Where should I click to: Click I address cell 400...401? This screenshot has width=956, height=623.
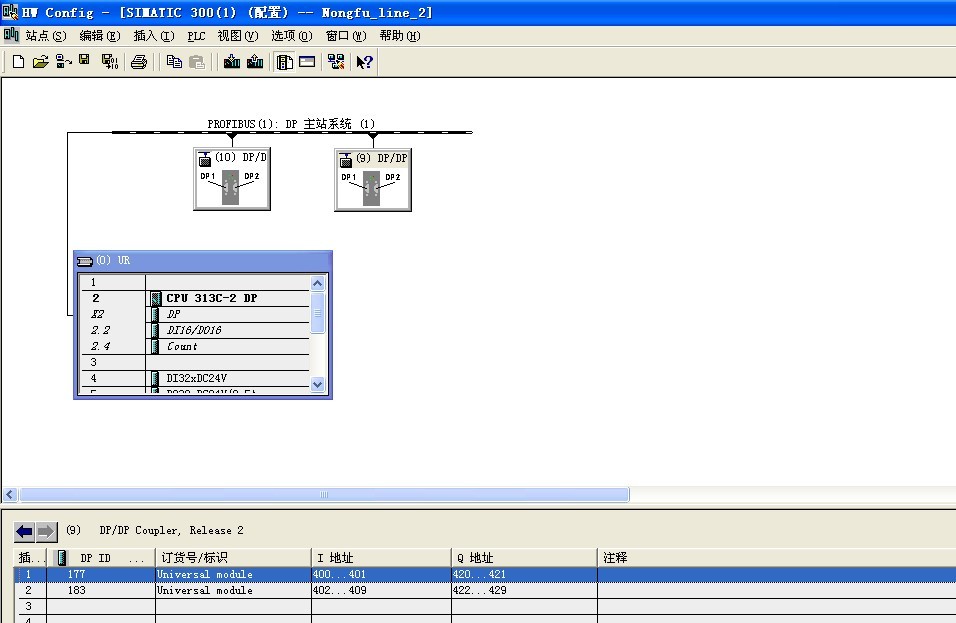click(x=382, y=574)
